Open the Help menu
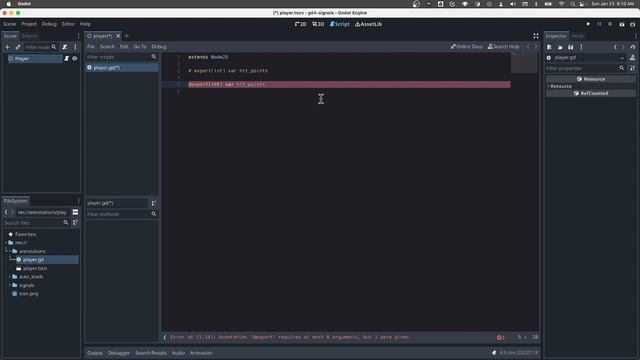 pos(85,24)
